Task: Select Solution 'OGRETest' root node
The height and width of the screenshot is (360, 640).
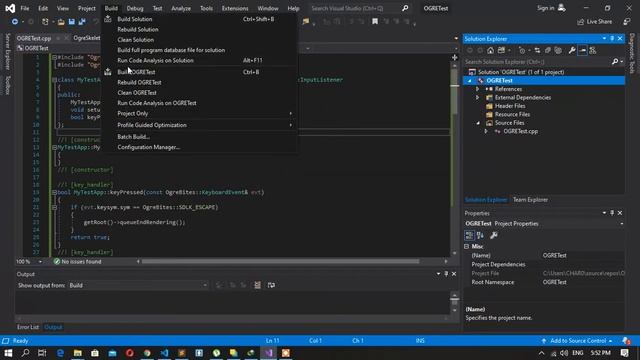Action: pos(521,72)
